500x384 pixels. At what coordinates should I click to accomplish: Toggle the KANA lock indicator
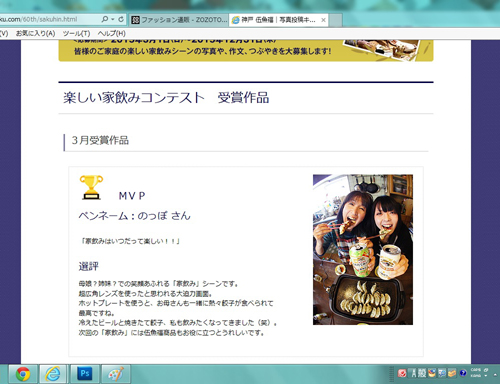[x=476, y=376]
